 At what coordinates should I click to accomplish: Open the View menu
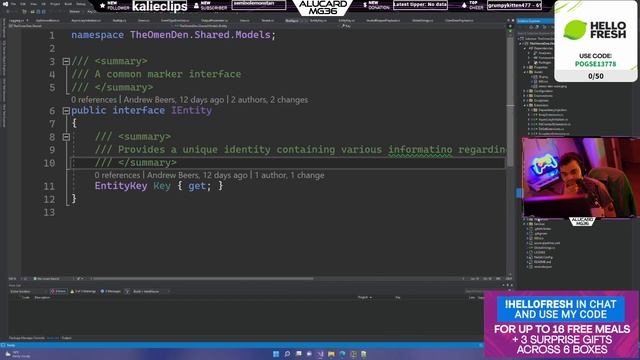[33, 4]
